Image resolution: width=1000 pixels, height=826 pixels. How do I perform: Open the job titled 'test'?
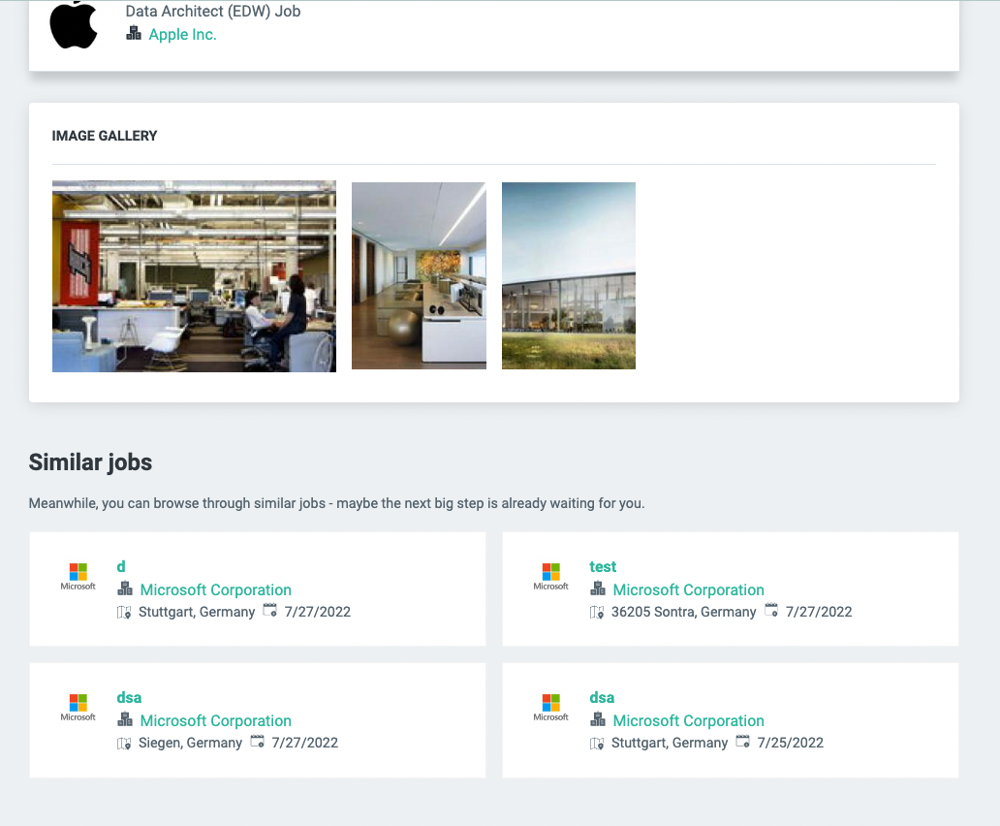point(603,567)
